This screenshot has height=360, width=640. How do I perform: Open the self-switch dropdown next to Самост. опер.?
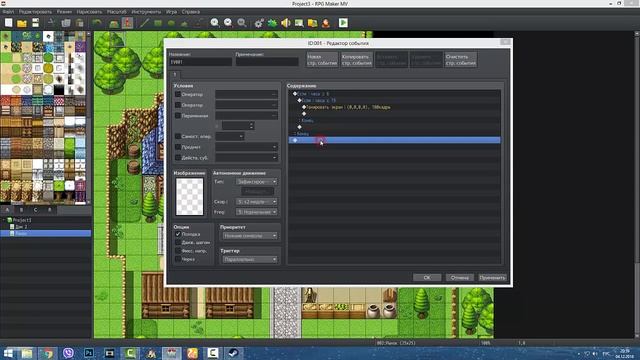click(x=230, y=136)
